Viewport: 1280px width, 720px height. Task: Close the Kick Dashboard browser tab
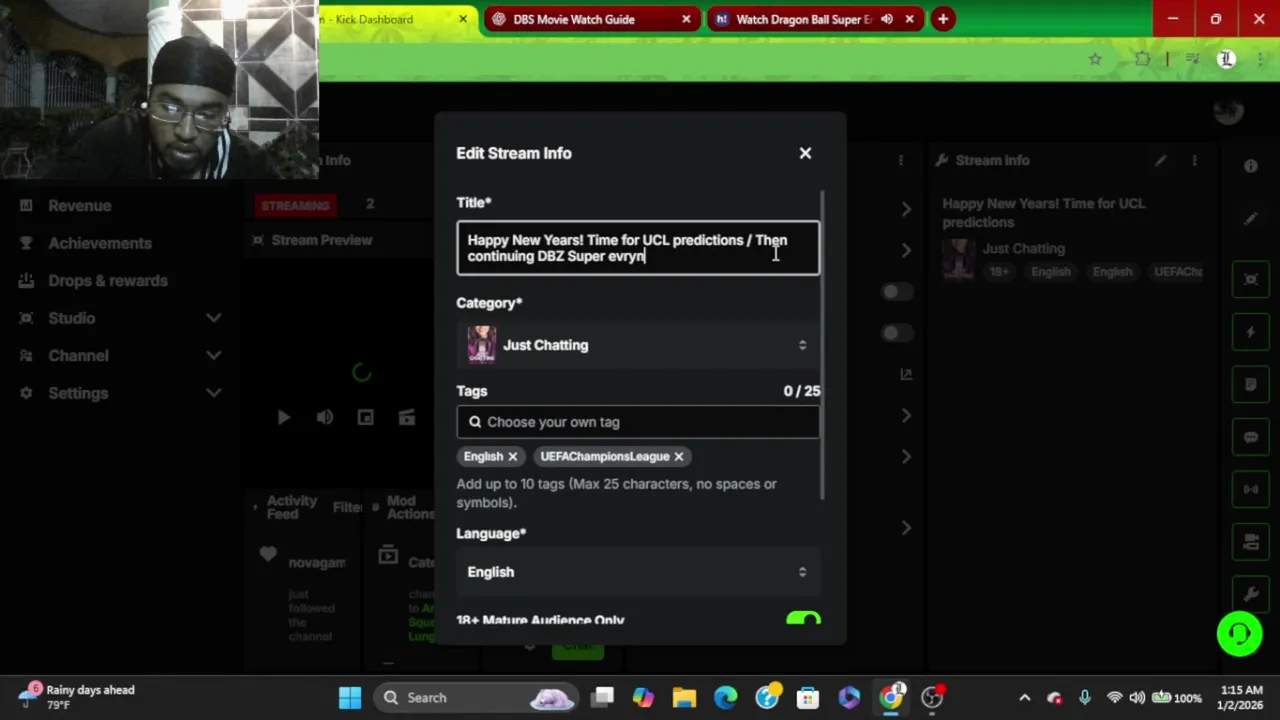pos(463,19)
